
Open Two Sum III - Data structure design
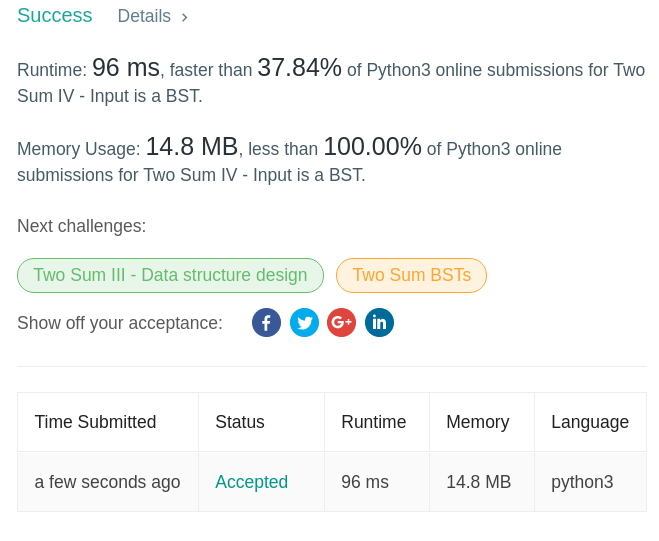coord(170,275)
